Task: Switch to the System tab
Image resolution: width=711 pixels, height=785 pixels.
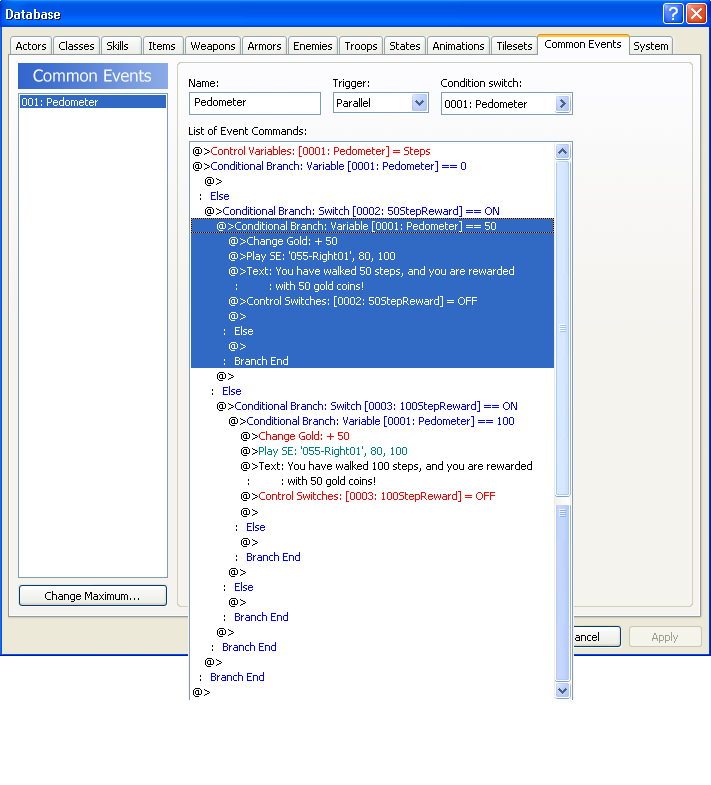Action: coord(650,46)
